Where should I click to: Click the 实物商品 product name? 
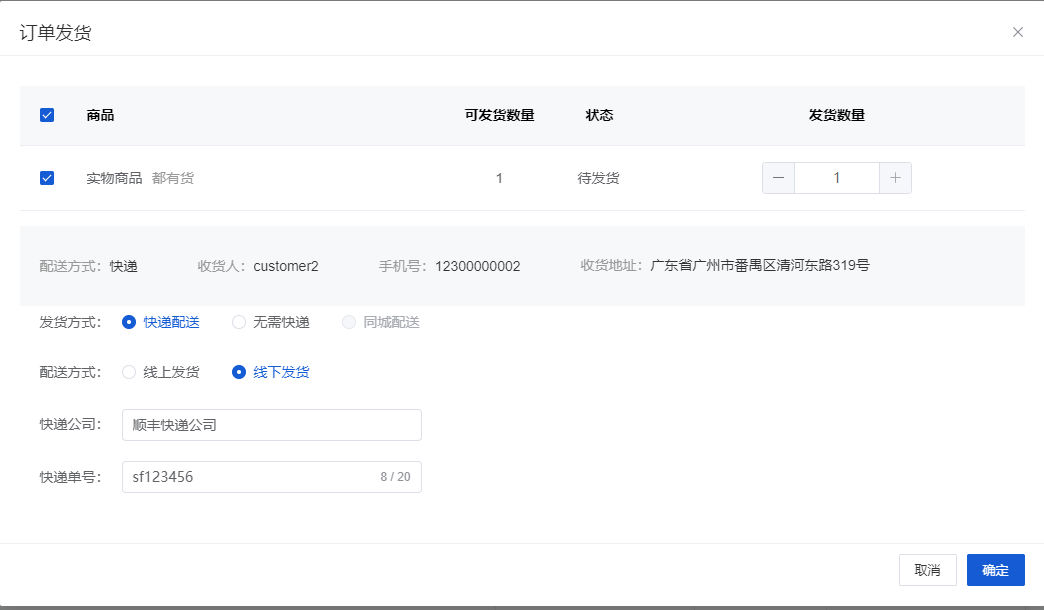click(x=114, y=178)
